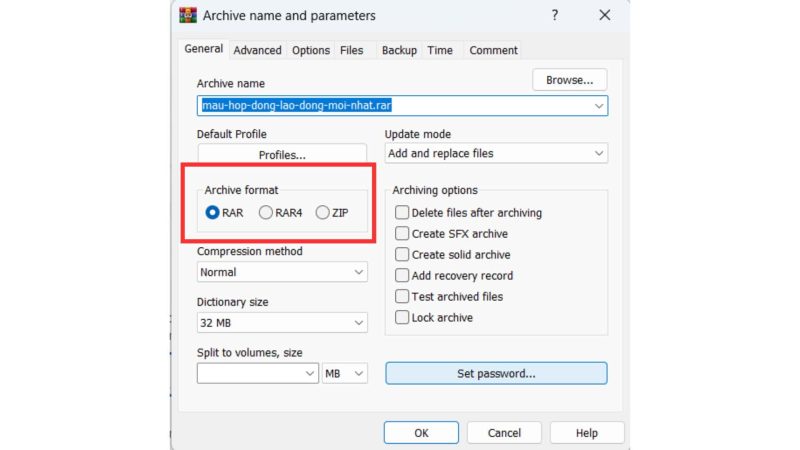The width and height of the screenshot is (800, 450).
Task: Click the question mark help icon
Action: pos(555,15)
